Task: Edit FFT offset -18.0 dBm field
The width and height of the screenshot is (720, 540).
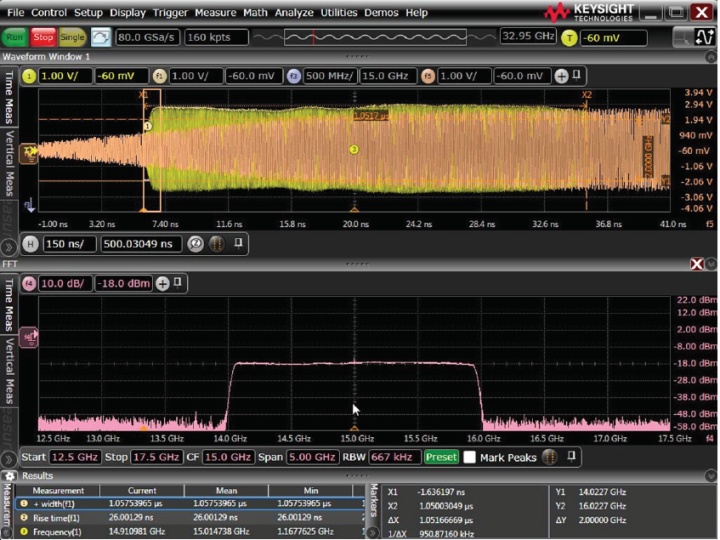Action: pyautogui.click(x=124, y=283)
